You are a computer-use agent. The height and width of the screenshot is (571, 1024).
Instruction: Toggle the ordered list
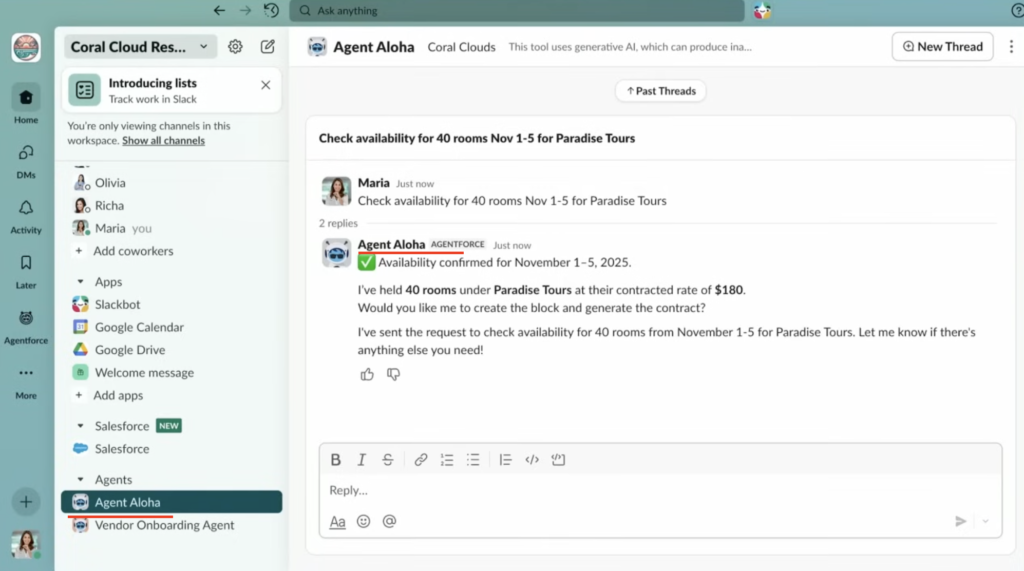coord(447,460)
